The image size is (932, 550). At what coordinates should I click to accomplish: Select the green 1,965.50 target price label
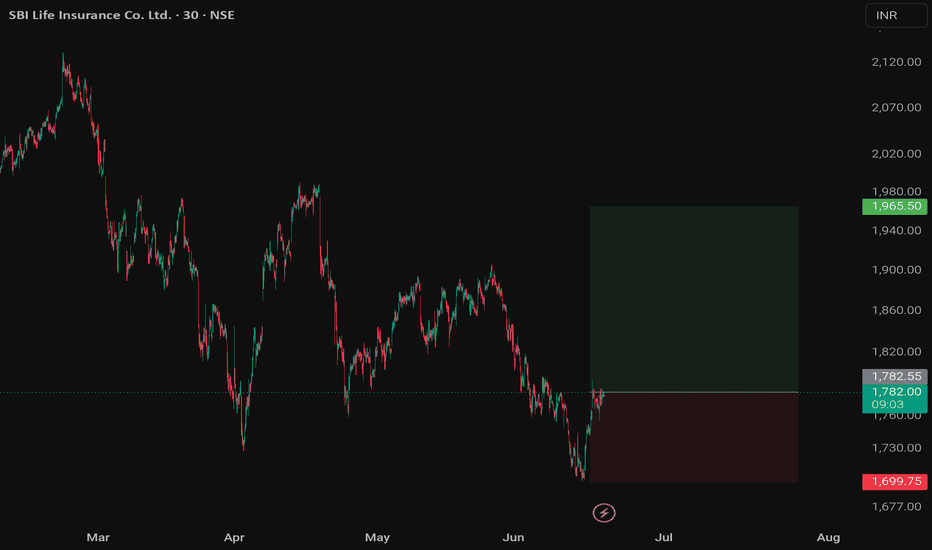[x=895, y=206]
